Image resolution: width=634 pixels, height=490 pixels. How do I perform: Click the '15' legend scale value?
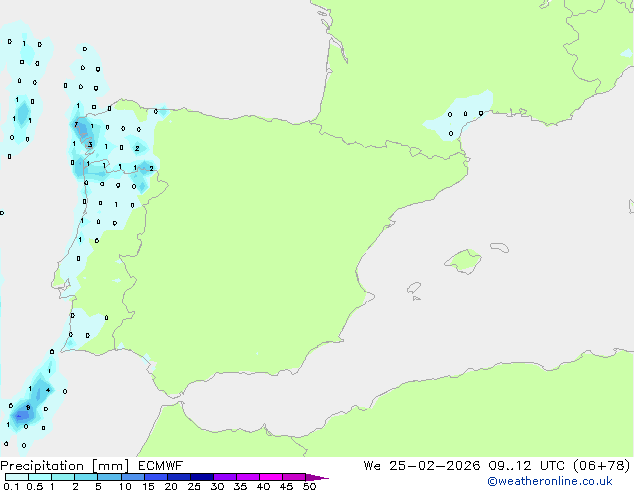[x=148, y=486]
